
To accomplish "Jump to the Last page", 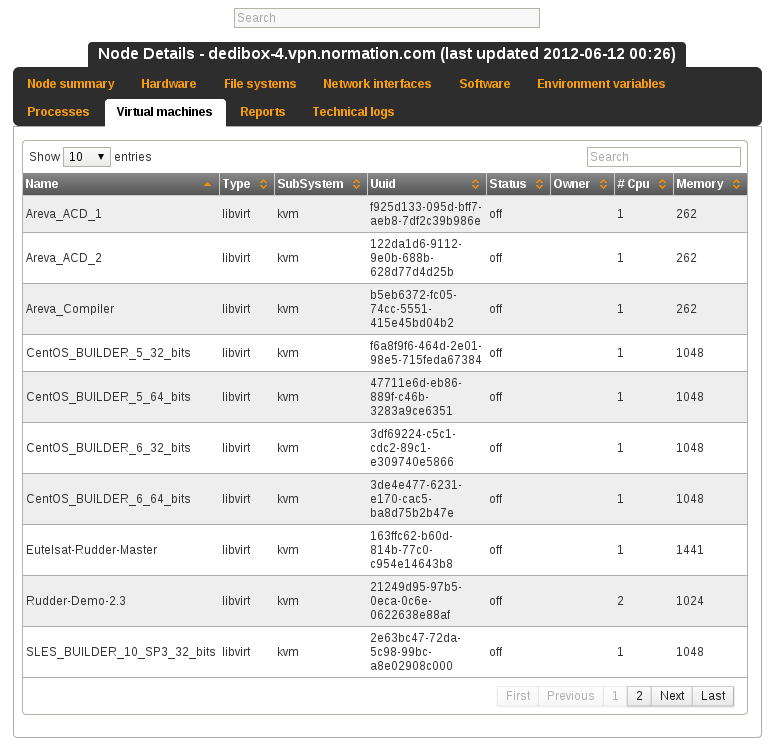I will click(x=713, y=696).
